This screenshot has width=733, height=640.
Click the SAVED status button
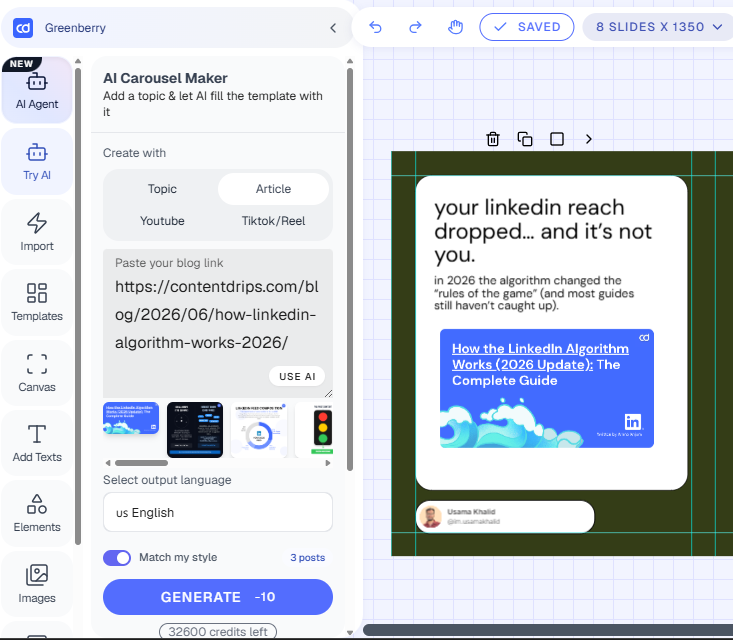tap(527, 27)
